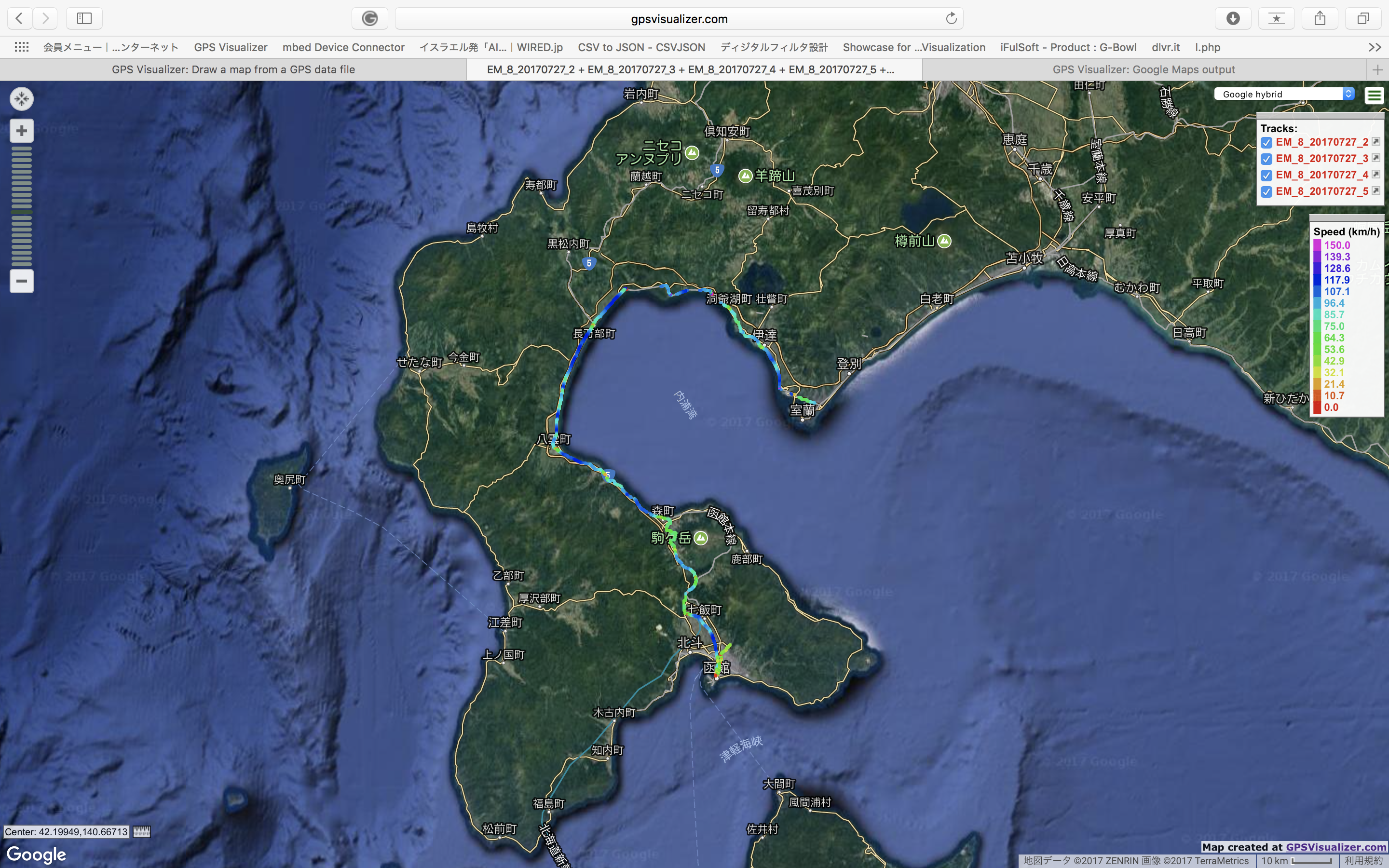The width and height of the screenshot is (1389, 868).
Task: Open CSV to JSON - CSVJSON bookmark
Action: (x=641, y=47)
